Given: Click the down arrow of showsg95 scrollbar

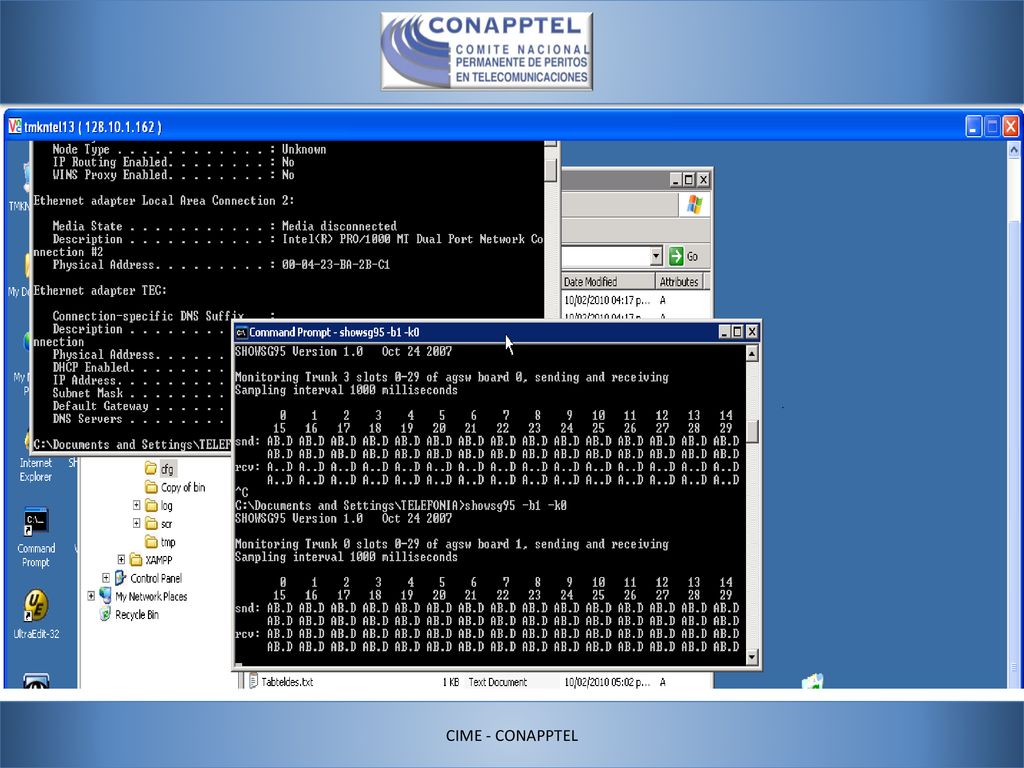Looking at the screenshot, I should click(752, 656).
